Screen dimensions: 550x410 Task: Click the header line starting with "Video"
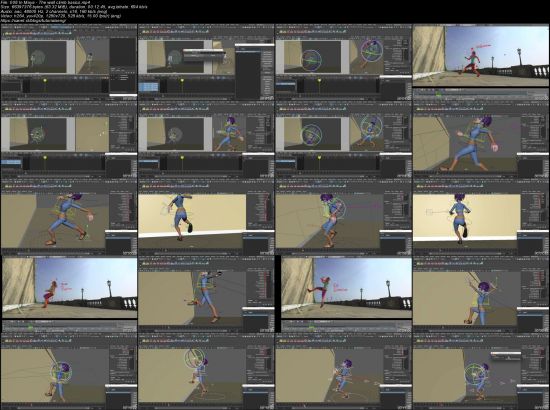coord(61,16)
